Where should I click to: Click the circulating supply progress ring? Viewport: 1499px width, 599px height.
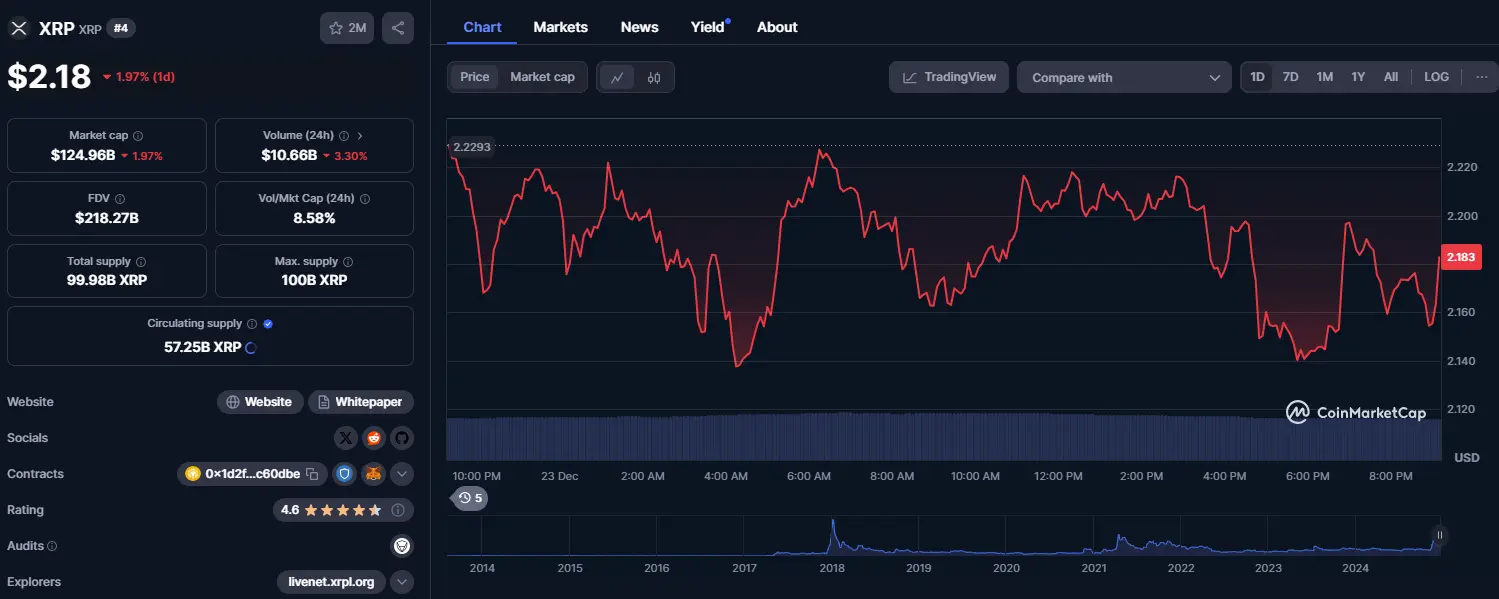(x=250, y=348)
